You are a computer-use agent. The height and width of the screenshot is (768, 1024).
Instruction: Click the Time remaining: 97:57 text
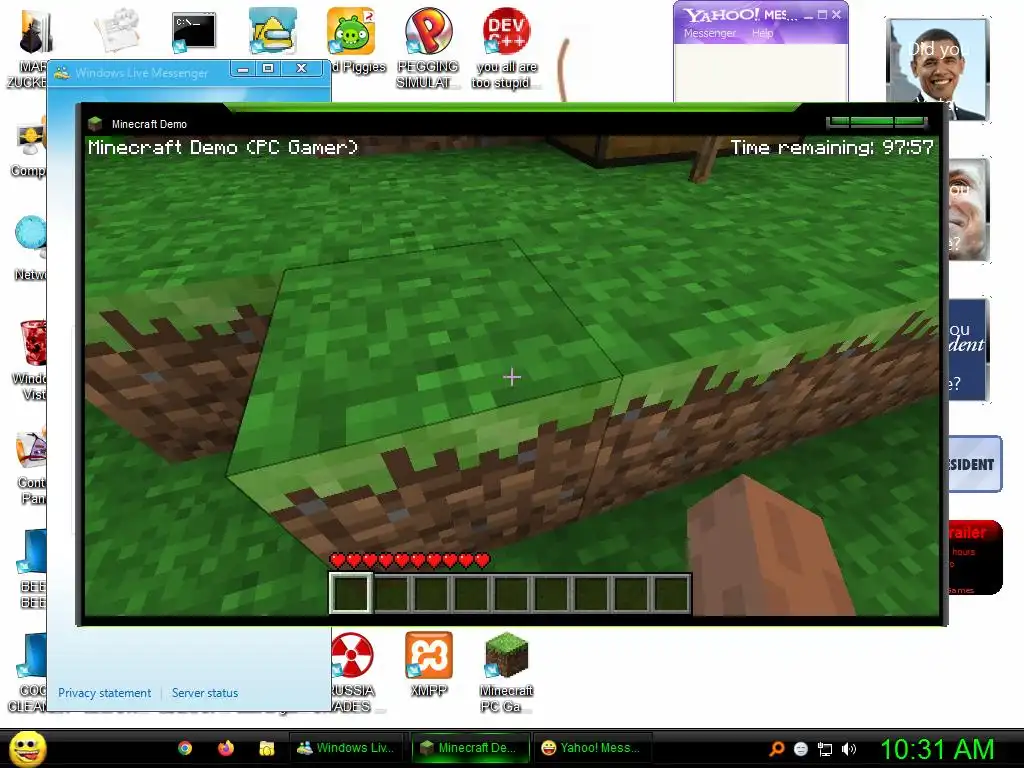[832, 148]
